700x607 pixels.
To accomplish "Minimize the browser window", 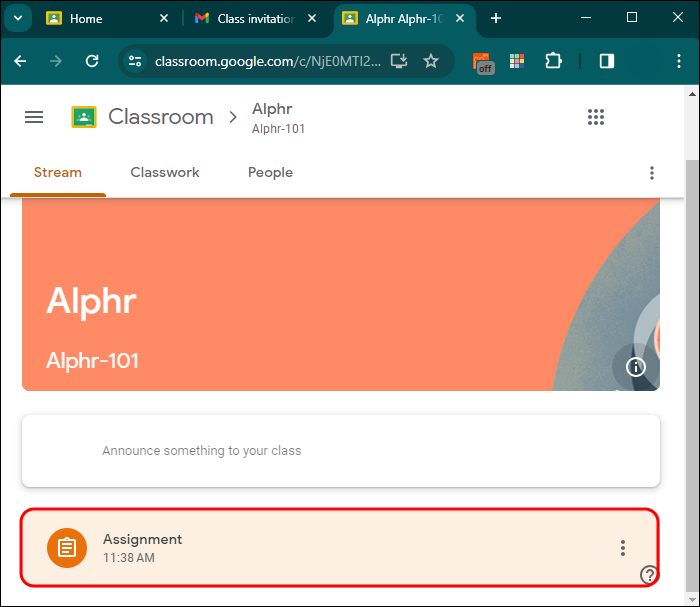I will [x=586, y=18].
